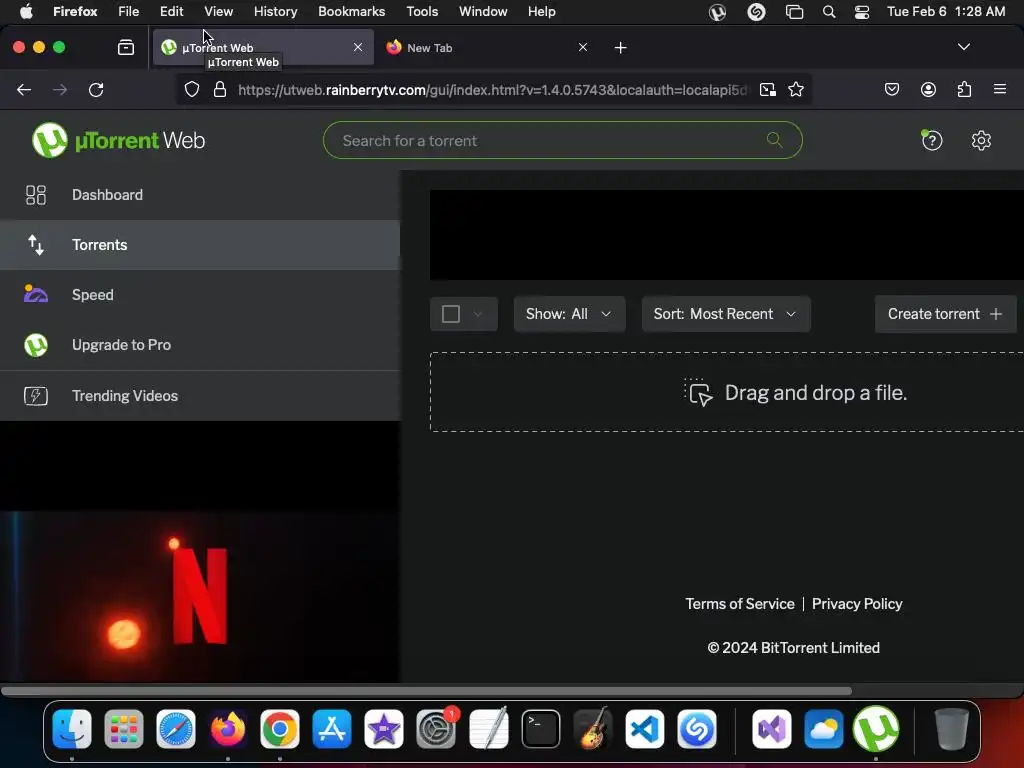Open the Shazam menu bar icon

coord(756,12)
